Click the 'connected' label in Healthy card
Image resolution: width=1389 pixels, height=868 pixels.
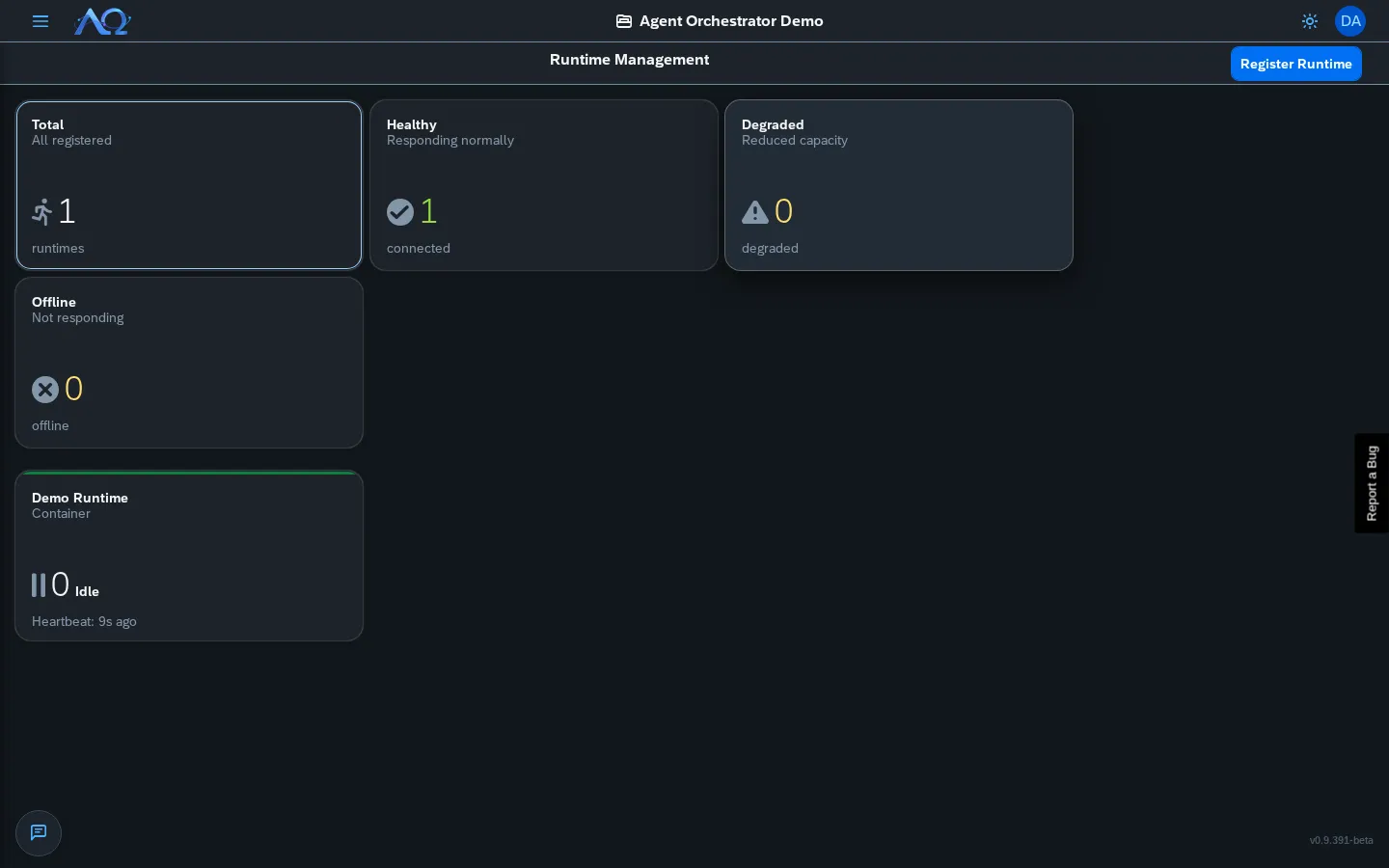click(x=419, y=249)
